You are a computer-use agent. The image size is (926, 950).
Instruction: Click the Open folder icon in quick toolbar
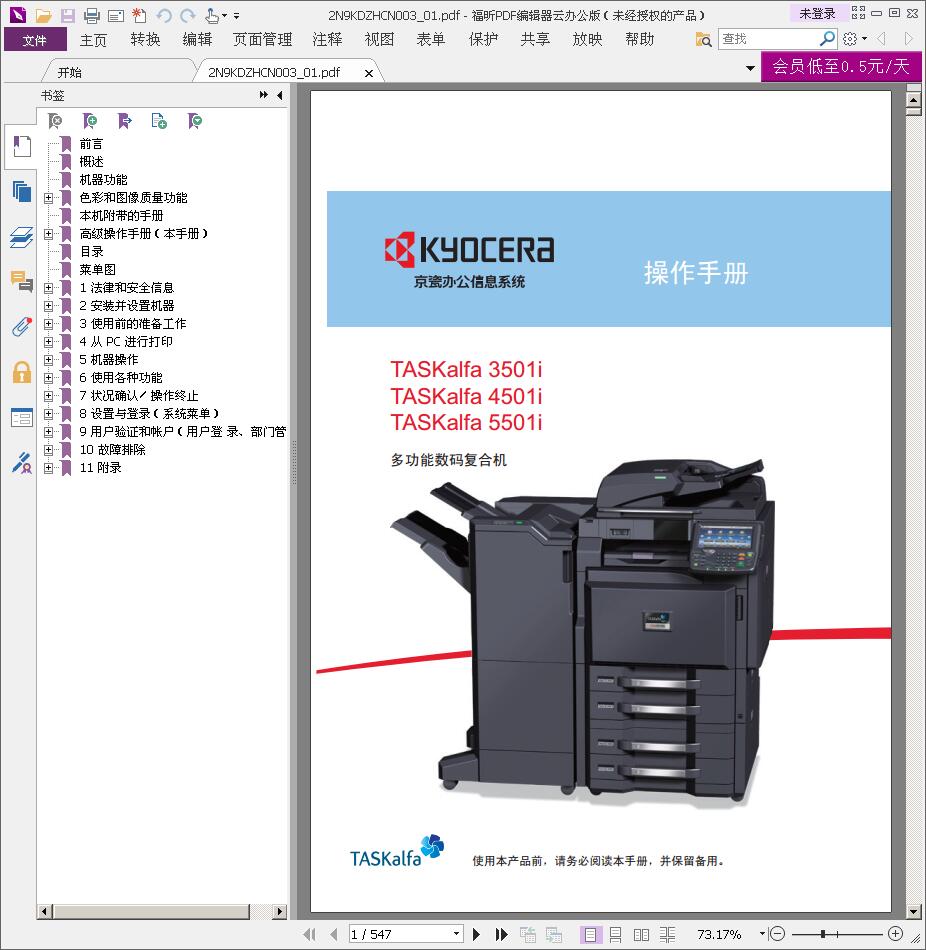(44, 15)
